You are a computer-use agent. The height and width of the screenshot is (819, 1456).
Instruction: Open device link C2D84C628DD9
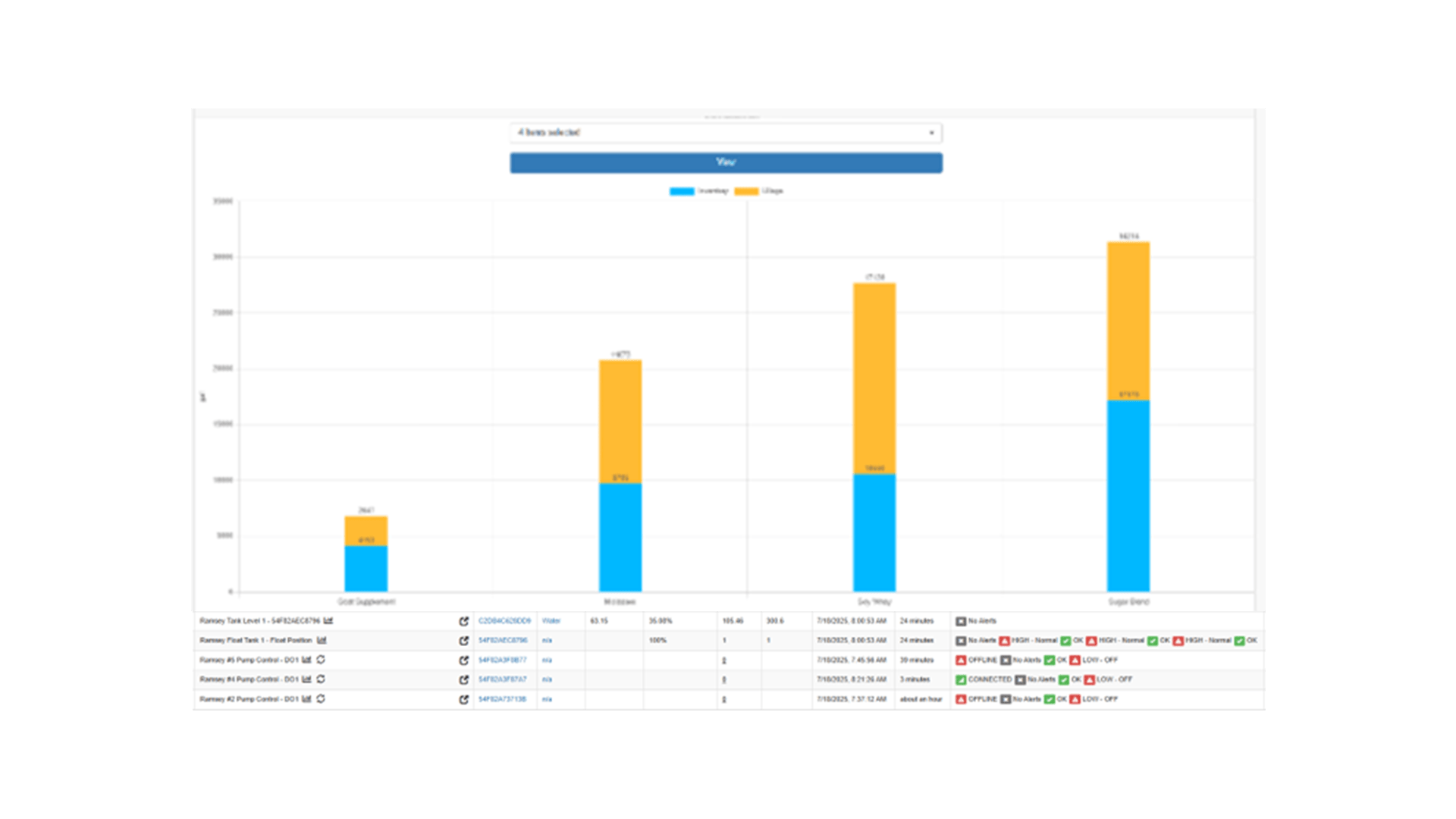click(504, 621)
